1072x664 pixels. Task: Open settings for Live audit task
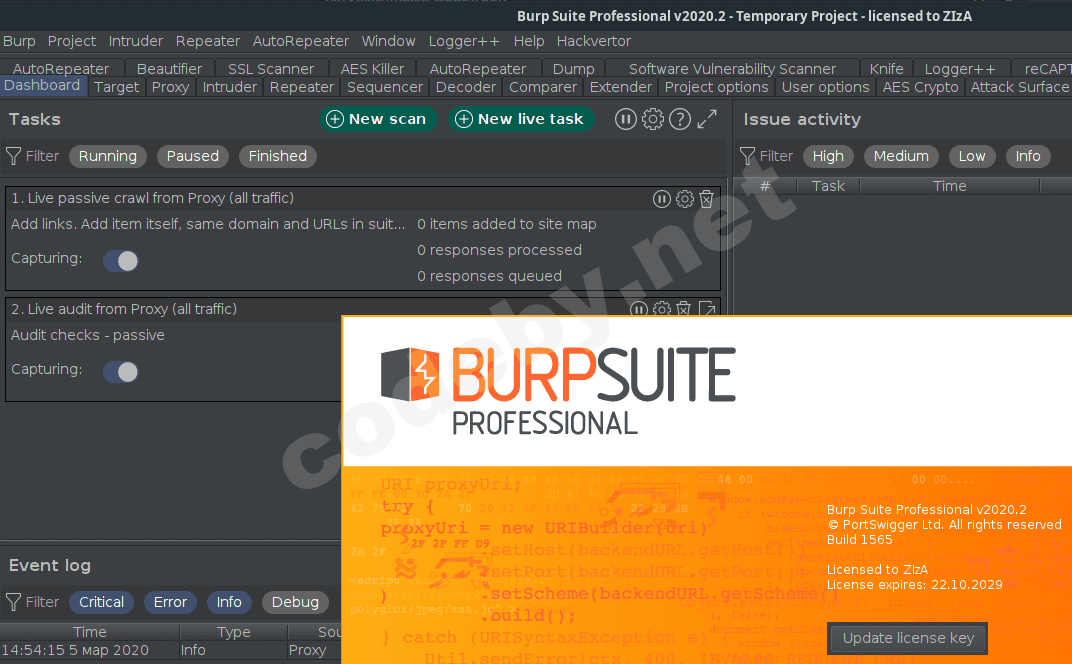point(662,309)
